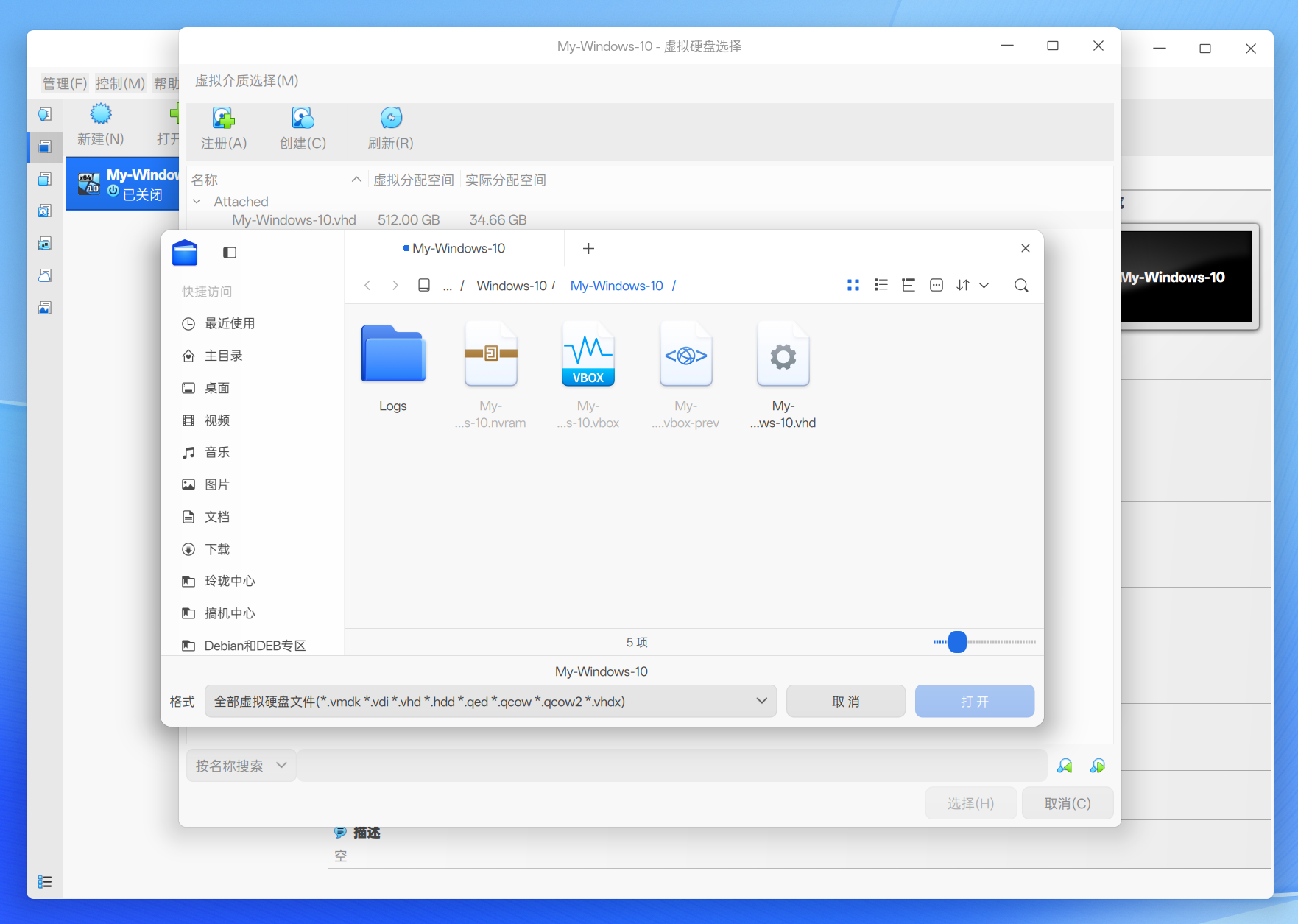Image resolution: width=1298 pixels, height=924 pixels.
Task: Adjust the icon size zoom slider
Action: pos(957,642)
